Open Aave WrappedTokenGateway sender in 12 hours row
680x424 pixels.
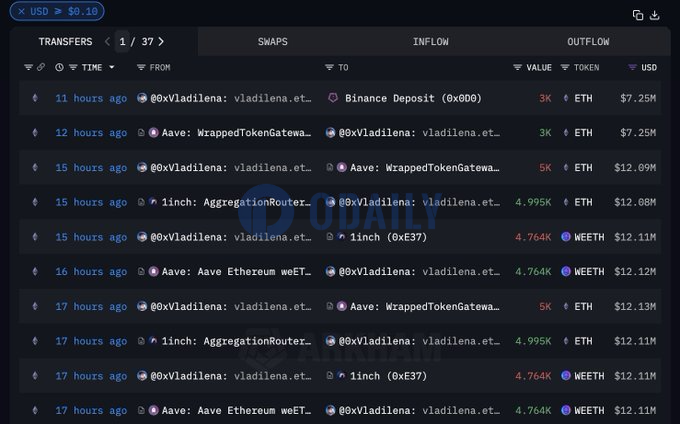[236, 133]
